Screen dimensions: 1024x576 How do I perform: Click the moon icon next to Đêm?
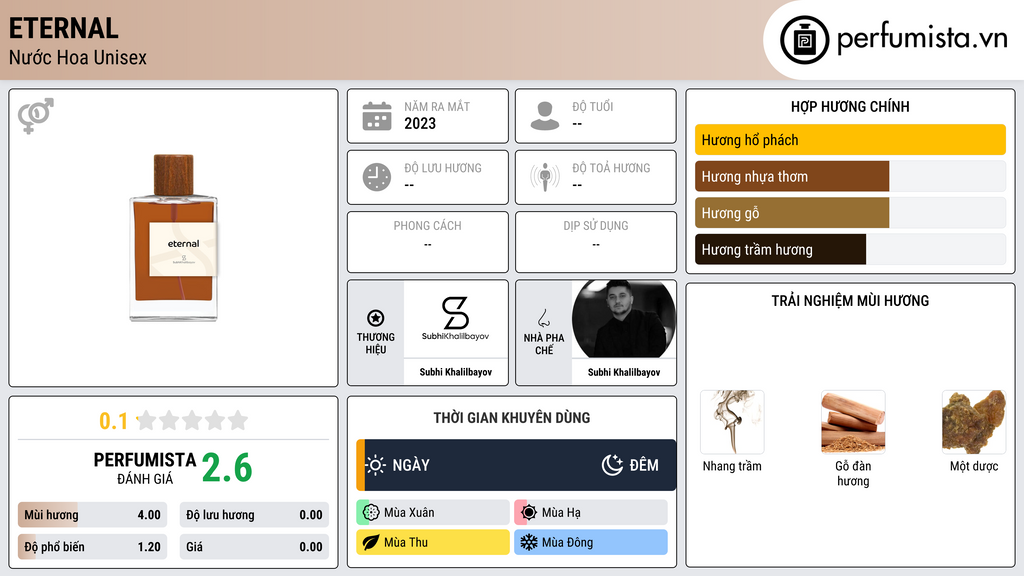612,465
